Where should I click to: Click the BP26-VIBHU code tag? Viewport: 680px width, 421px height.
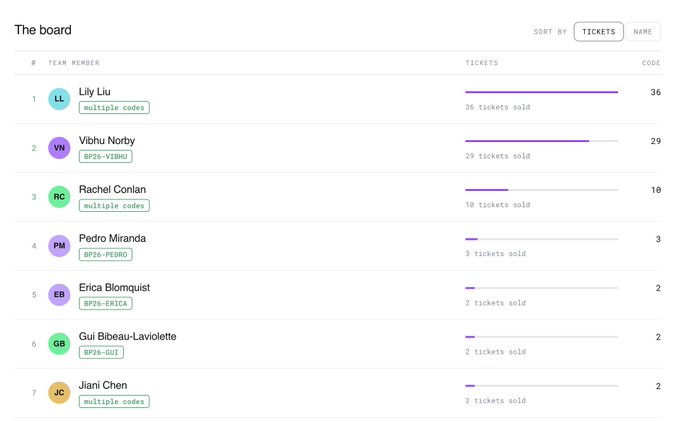tap(105, 157)
